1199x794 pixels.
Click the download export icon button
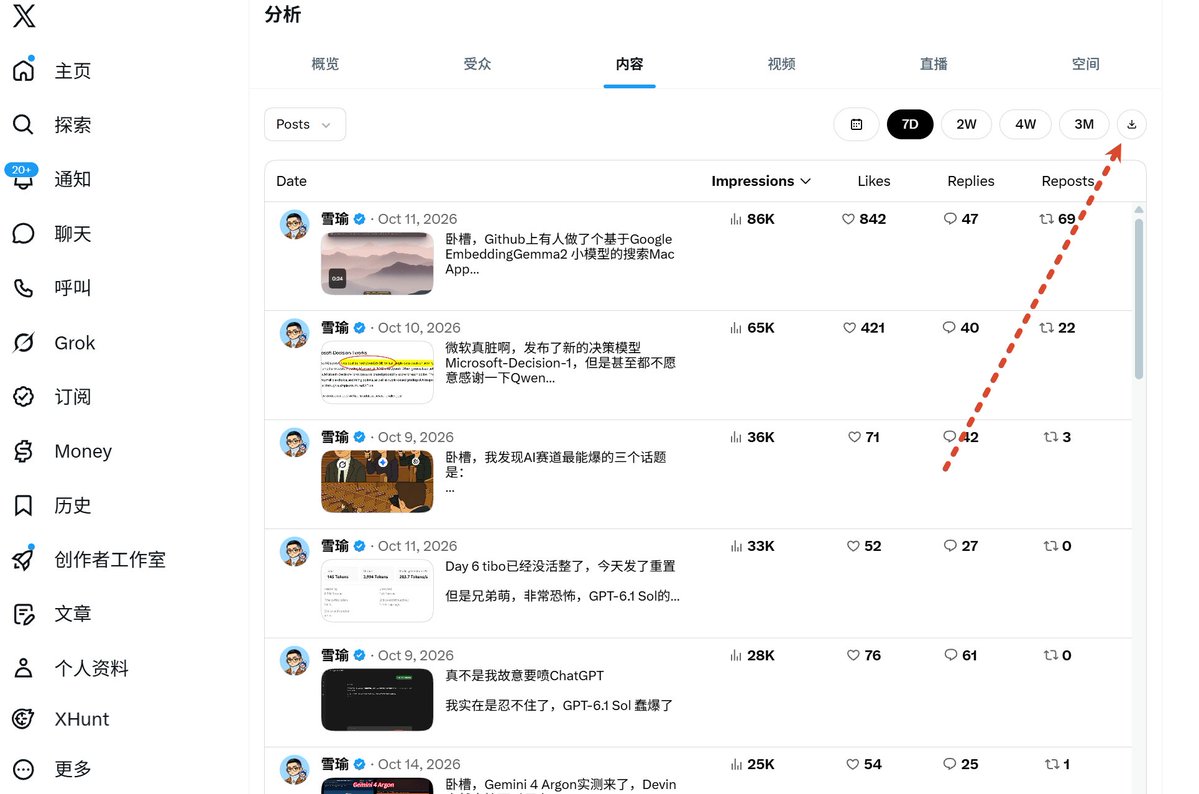[x=1131, y=125]
